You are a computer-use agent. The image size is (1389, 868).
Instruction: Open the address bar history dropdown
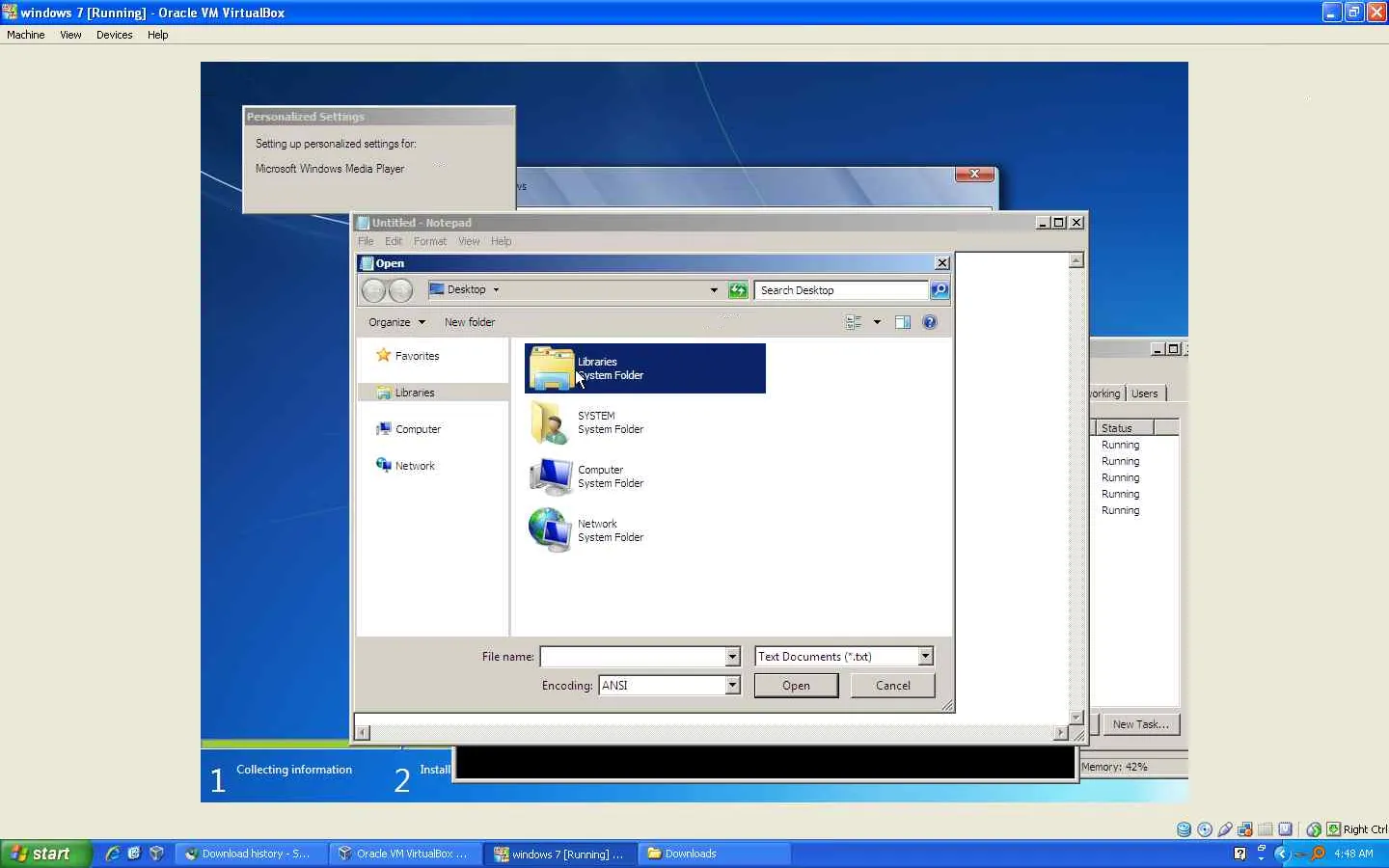(714, 289)
